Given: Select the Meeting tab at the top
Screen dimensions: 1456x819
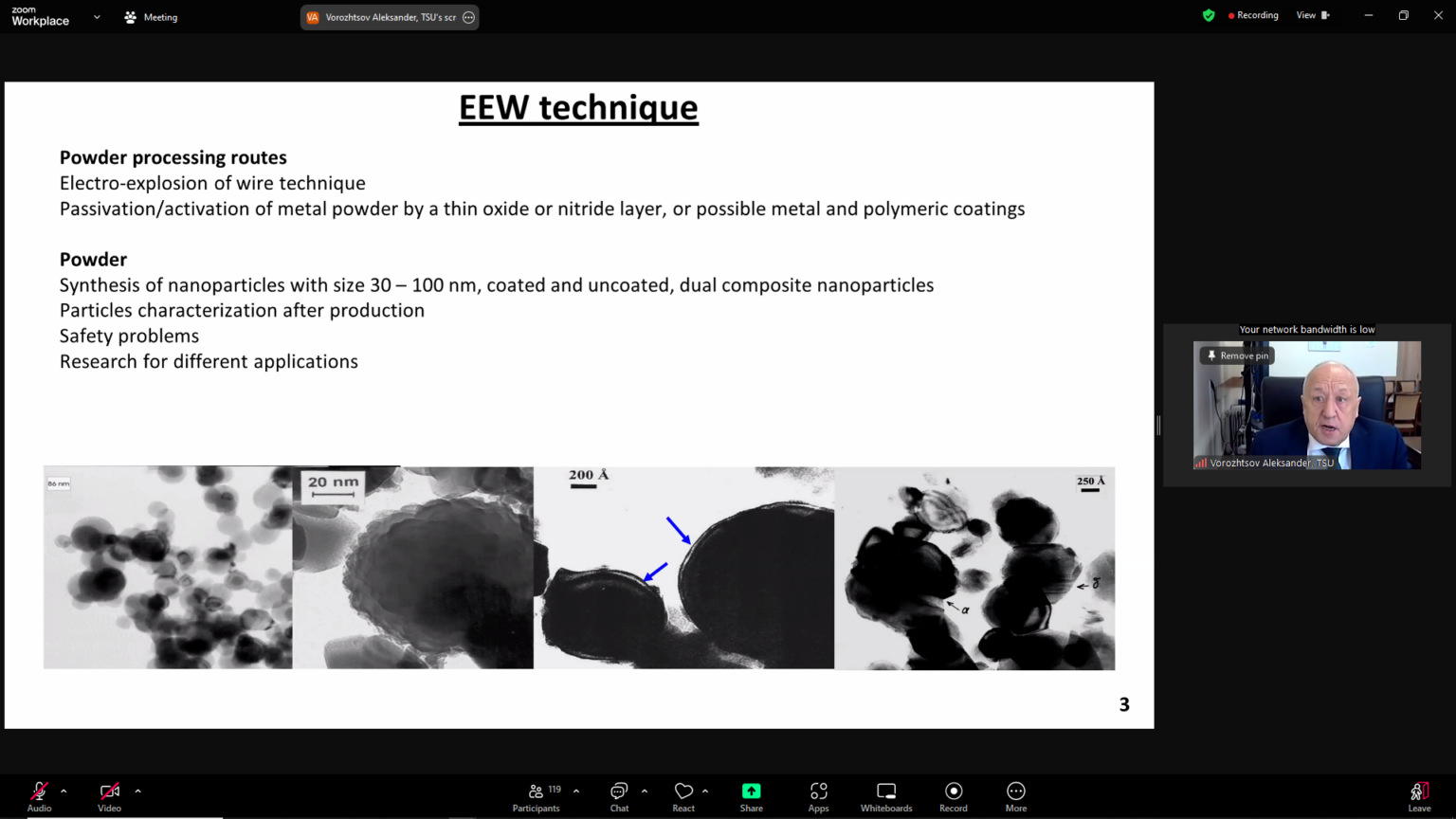Looking at the screenshot, I should click(152, 17).
